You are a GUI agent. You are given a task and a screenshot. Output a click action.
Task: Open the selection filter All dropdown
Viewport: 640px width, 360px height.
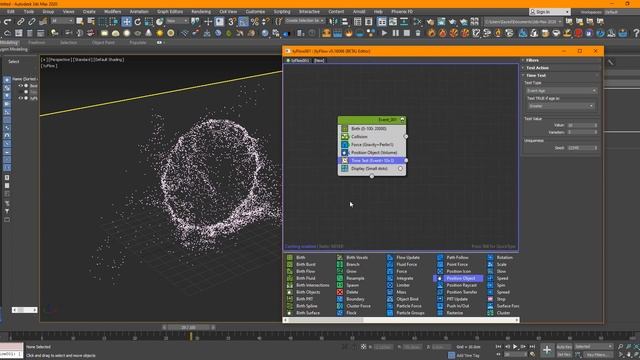click(62, 21)
